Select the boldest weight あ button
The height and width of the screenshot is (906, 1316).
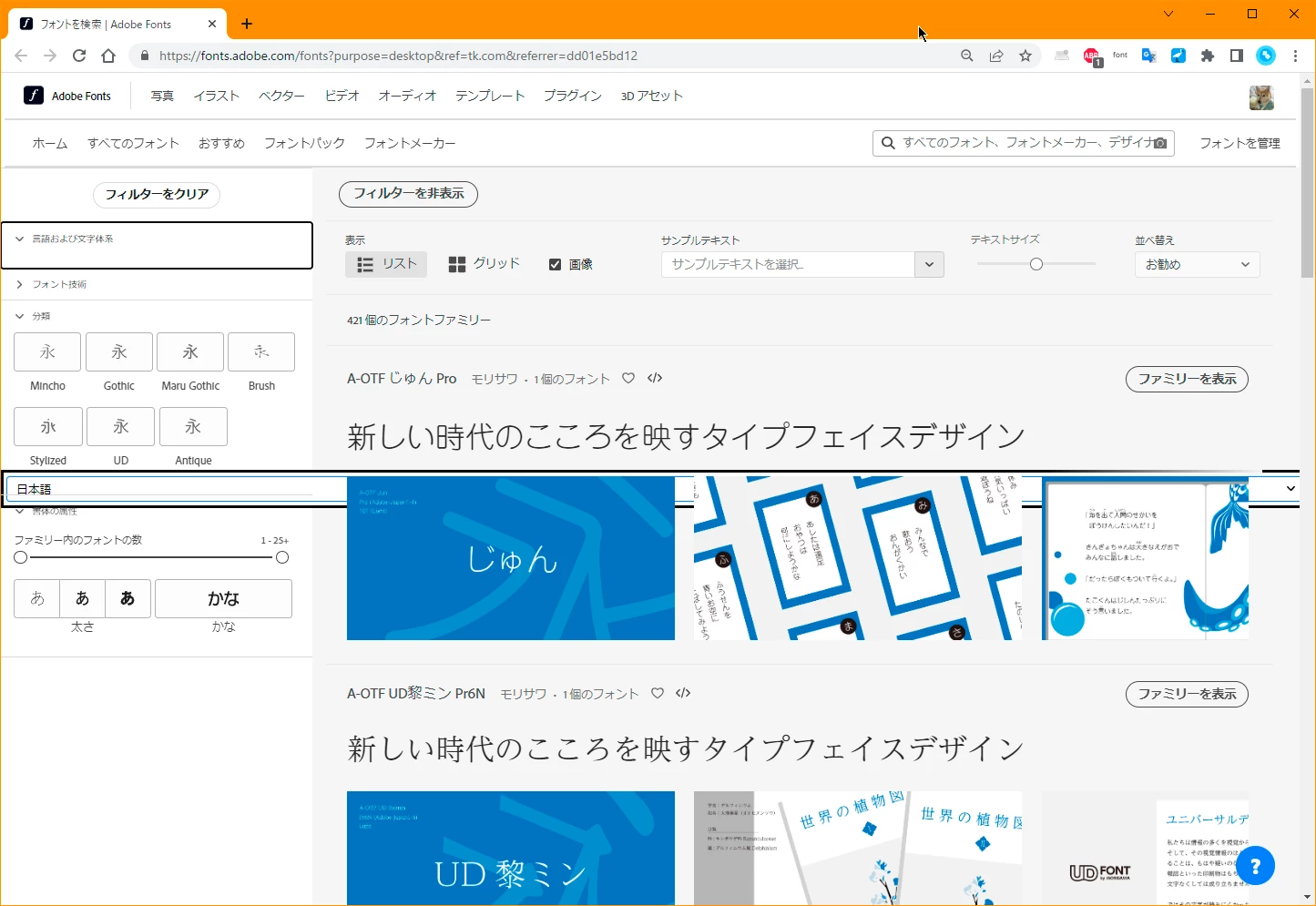(128, 598)
